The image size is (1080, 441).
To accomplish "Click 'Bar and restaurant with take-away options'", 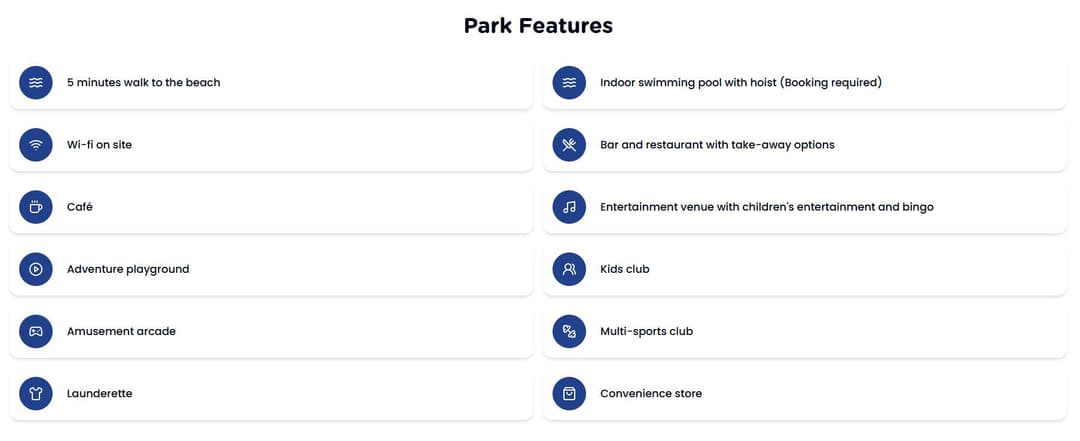I will pyautogui.click(x=717, y=145).
